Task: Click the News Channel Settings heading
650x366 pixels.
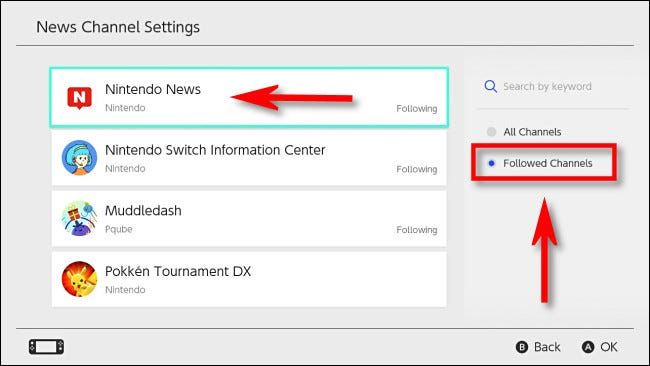Action: pyautogui.click(x=118, y=27)
